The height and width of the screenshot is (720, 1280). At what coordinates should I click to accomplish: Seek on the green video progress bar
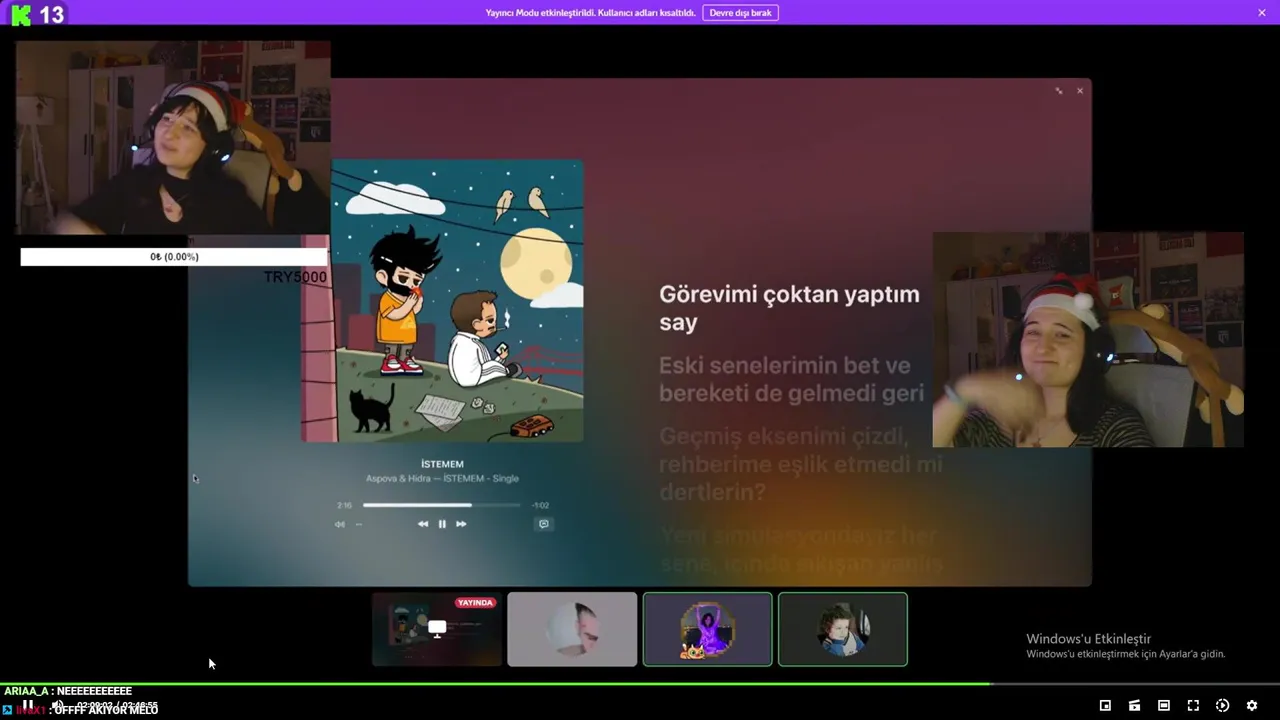click(640, 684)
